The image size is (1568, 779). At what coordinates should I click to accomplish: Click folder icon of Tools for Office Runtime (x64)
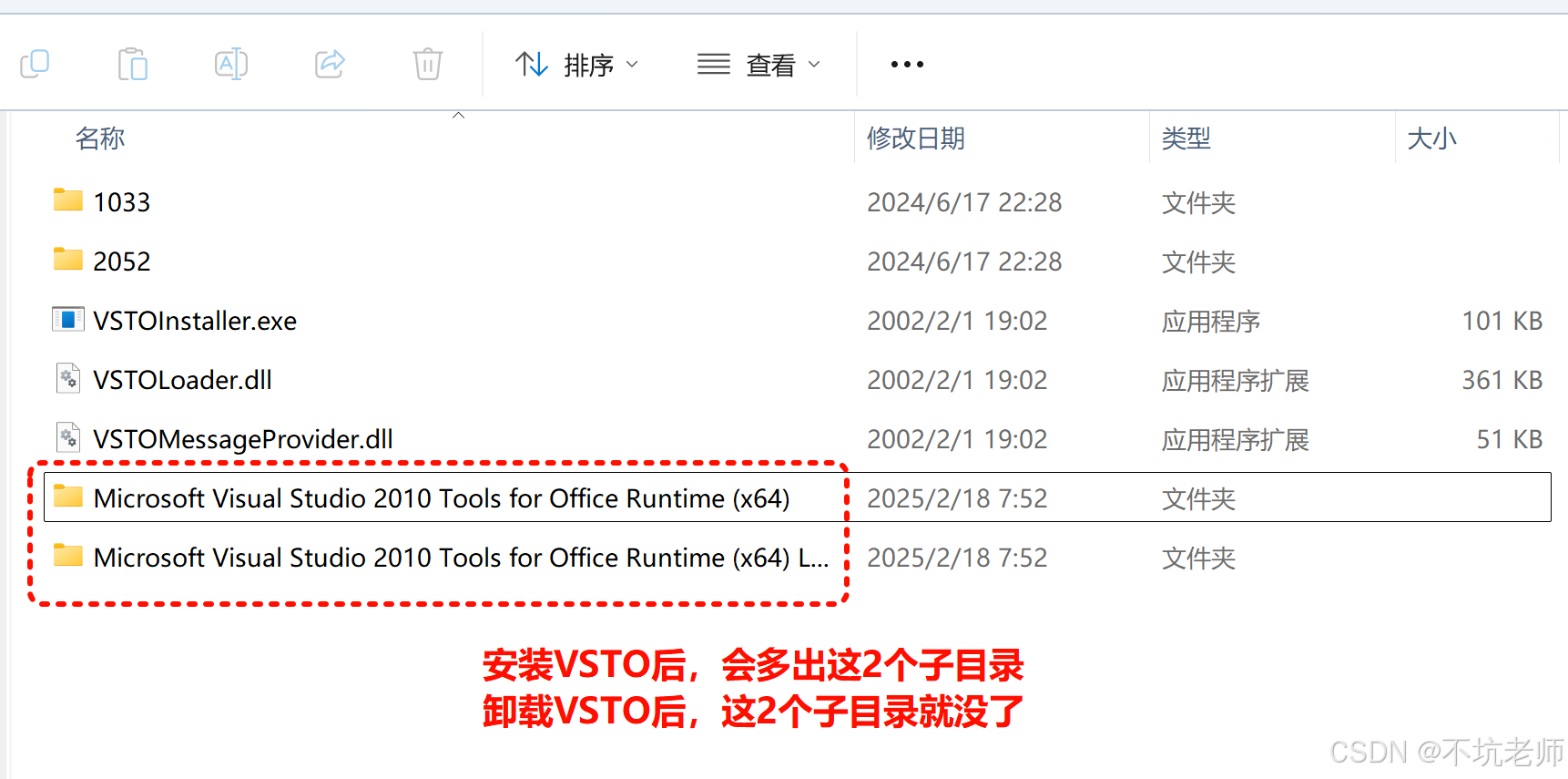(68, 497)
